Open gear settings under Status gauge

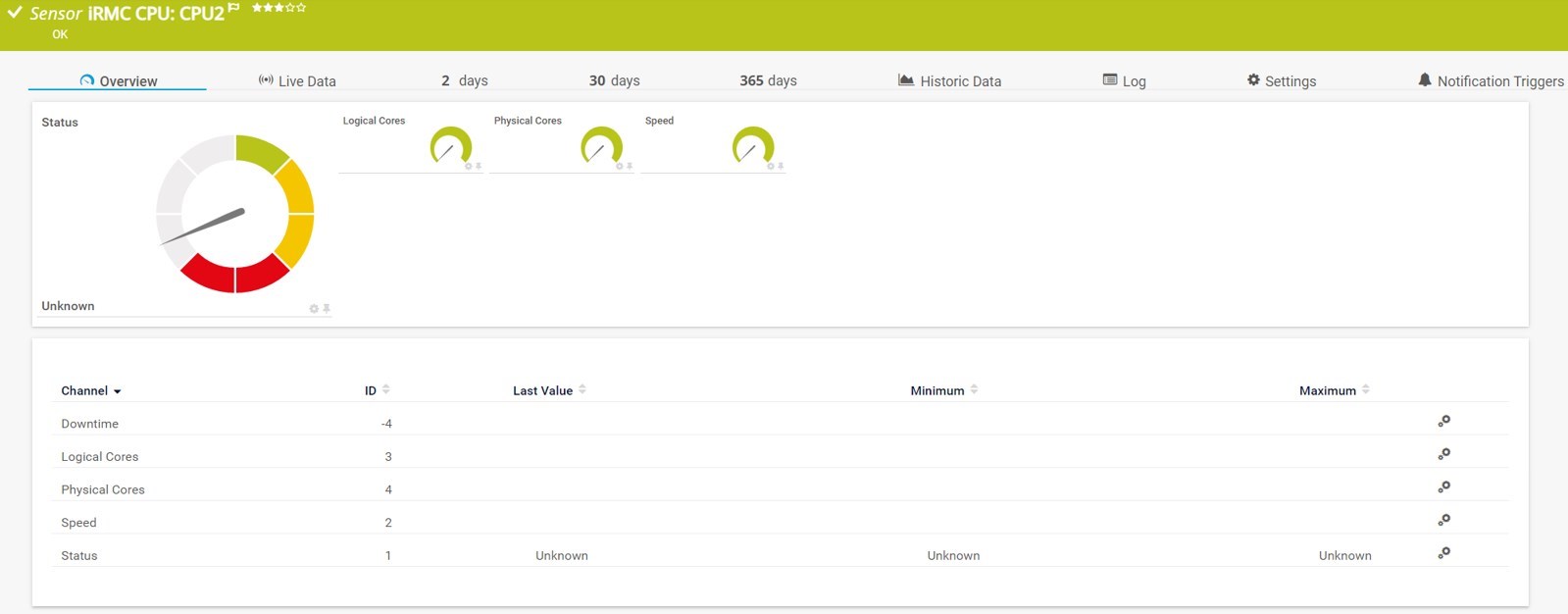coord(314,309)
